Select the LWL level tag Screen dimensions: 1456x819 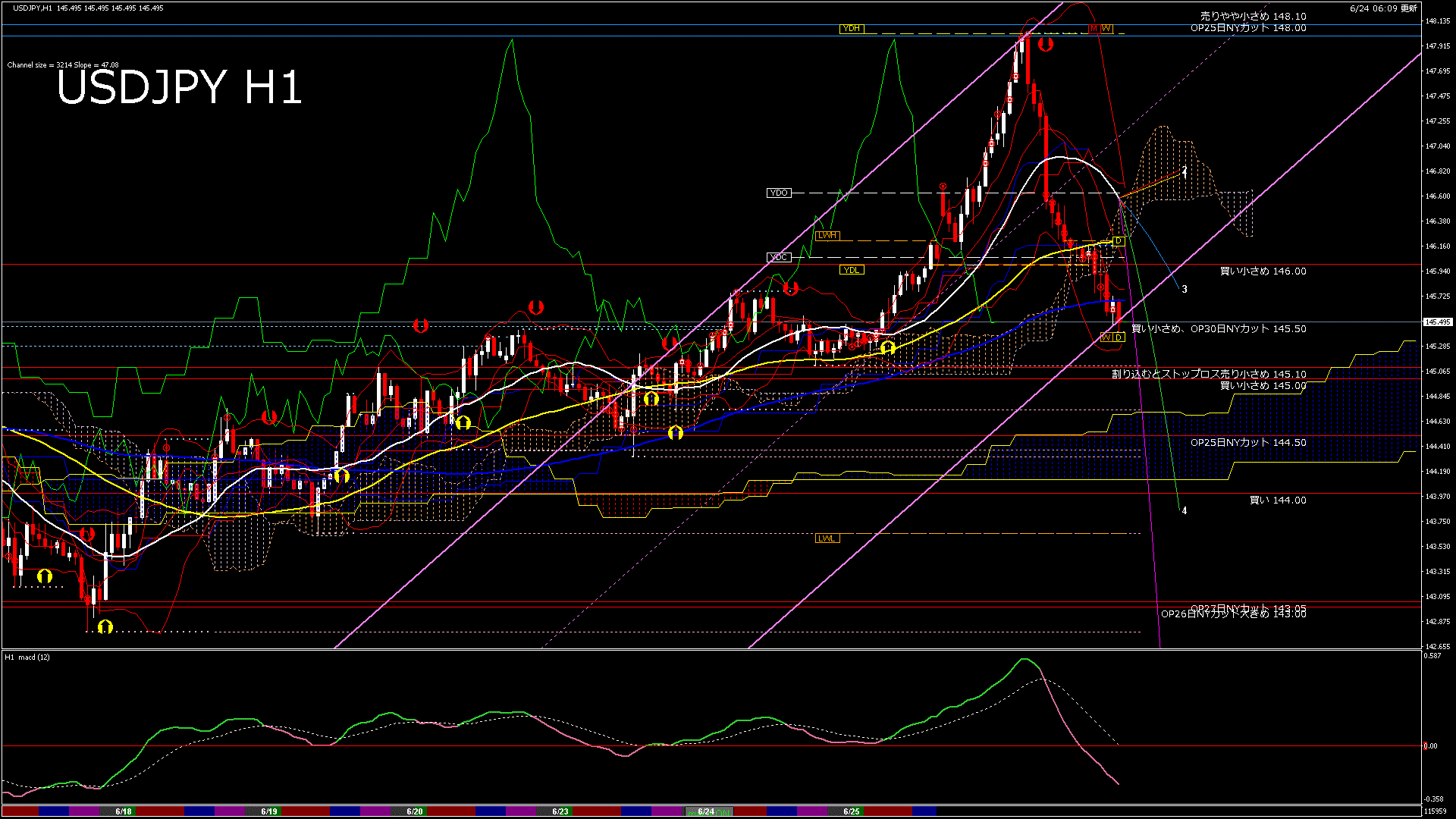[827, 538]
